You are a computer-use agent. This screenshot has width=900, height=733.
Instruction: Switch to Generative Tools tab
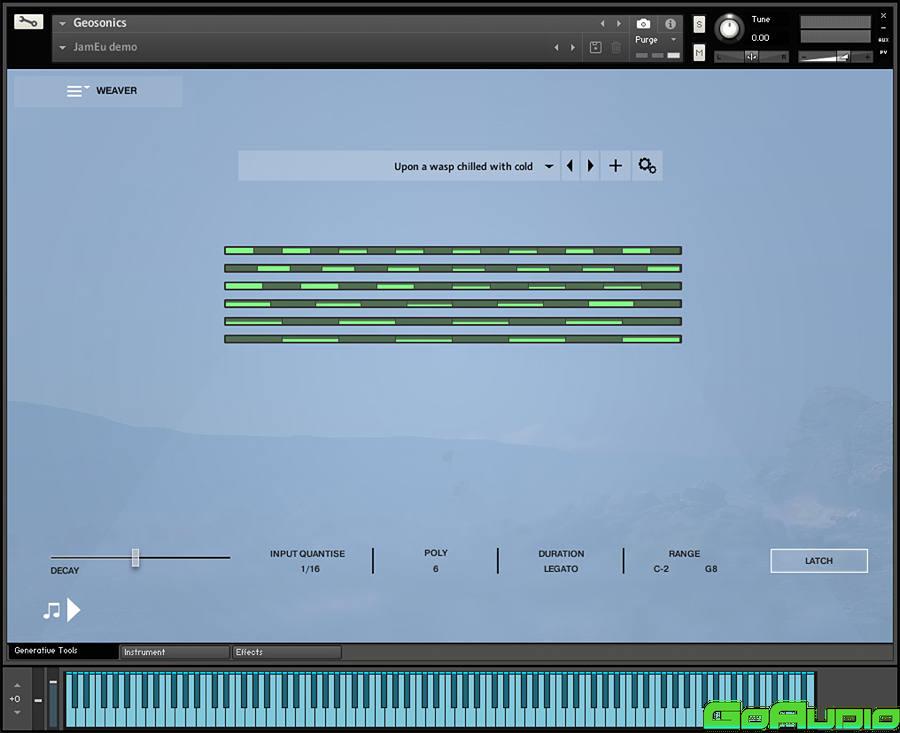62,651
